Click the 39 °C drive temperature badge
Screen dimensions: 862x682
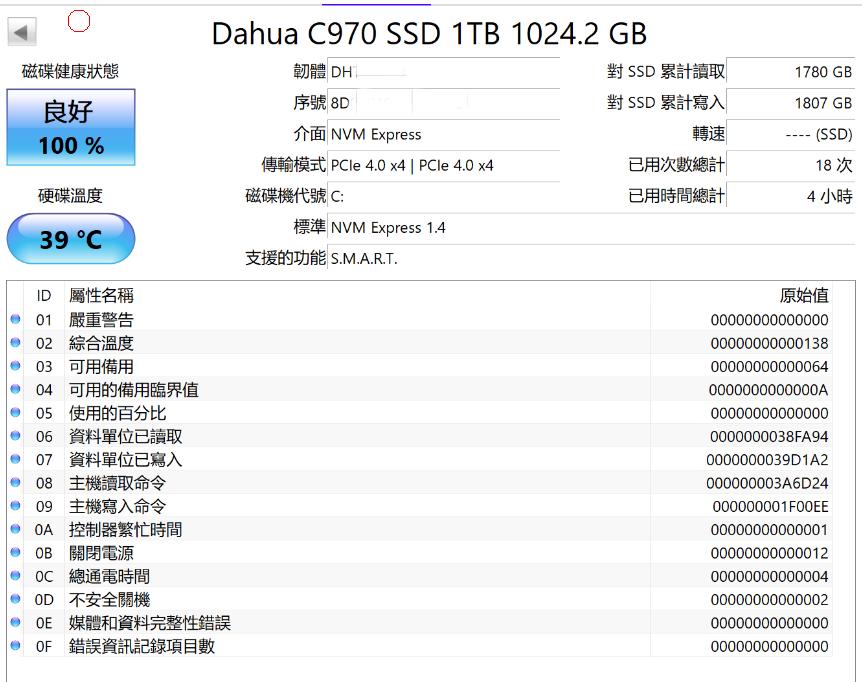(70, 238)
